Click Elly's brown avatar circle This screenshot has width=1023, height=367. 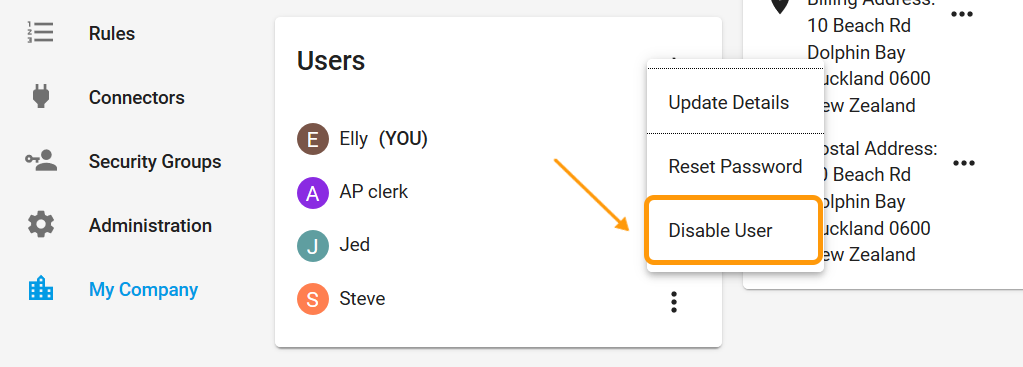click(313, 139)
